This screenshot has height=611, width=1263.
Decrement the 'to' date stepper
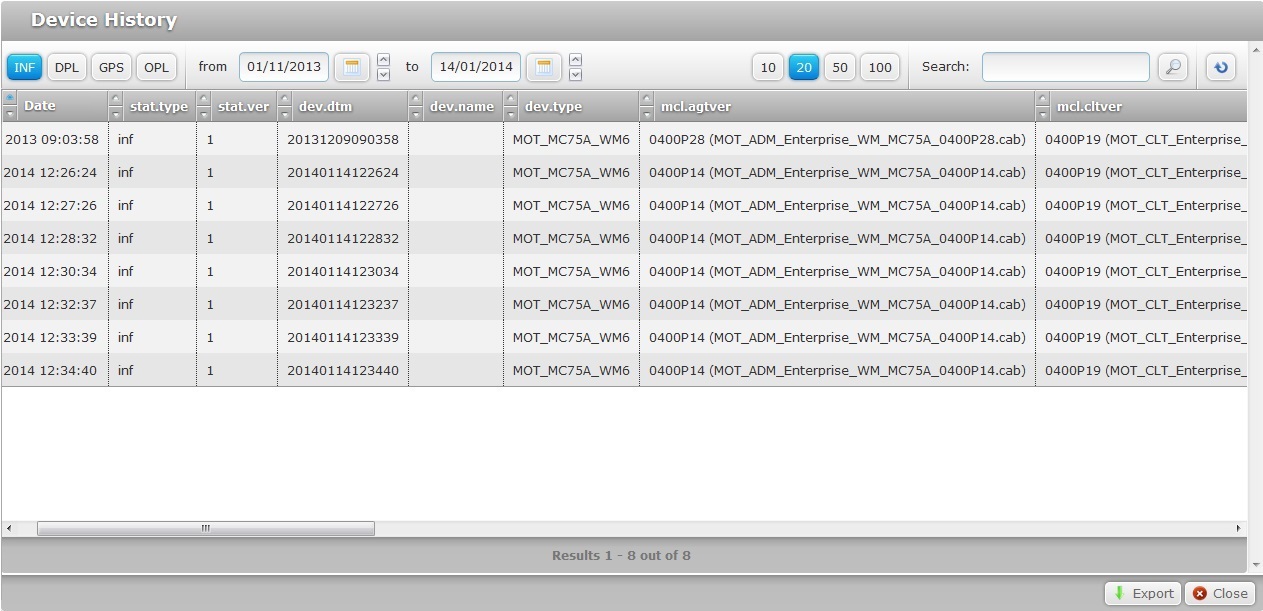click(575, 74)
